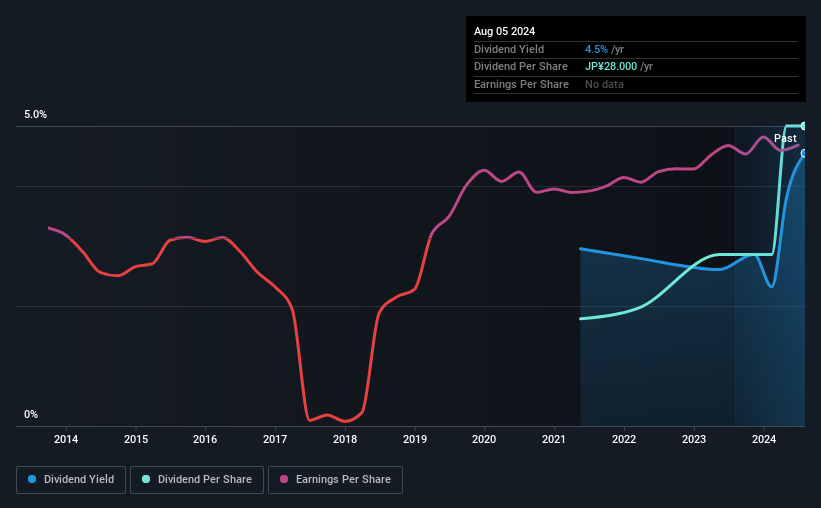Select the 2014 label on the time axis

pyautogui.click(x=66, y=439)
